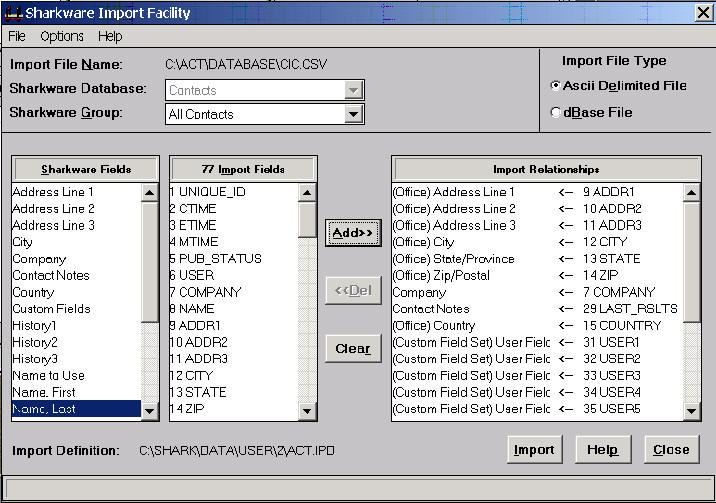716x503 pixels.
Task: Select Contact Notes <- 29 LAST_RSLTS row
Action: [537, 309]
